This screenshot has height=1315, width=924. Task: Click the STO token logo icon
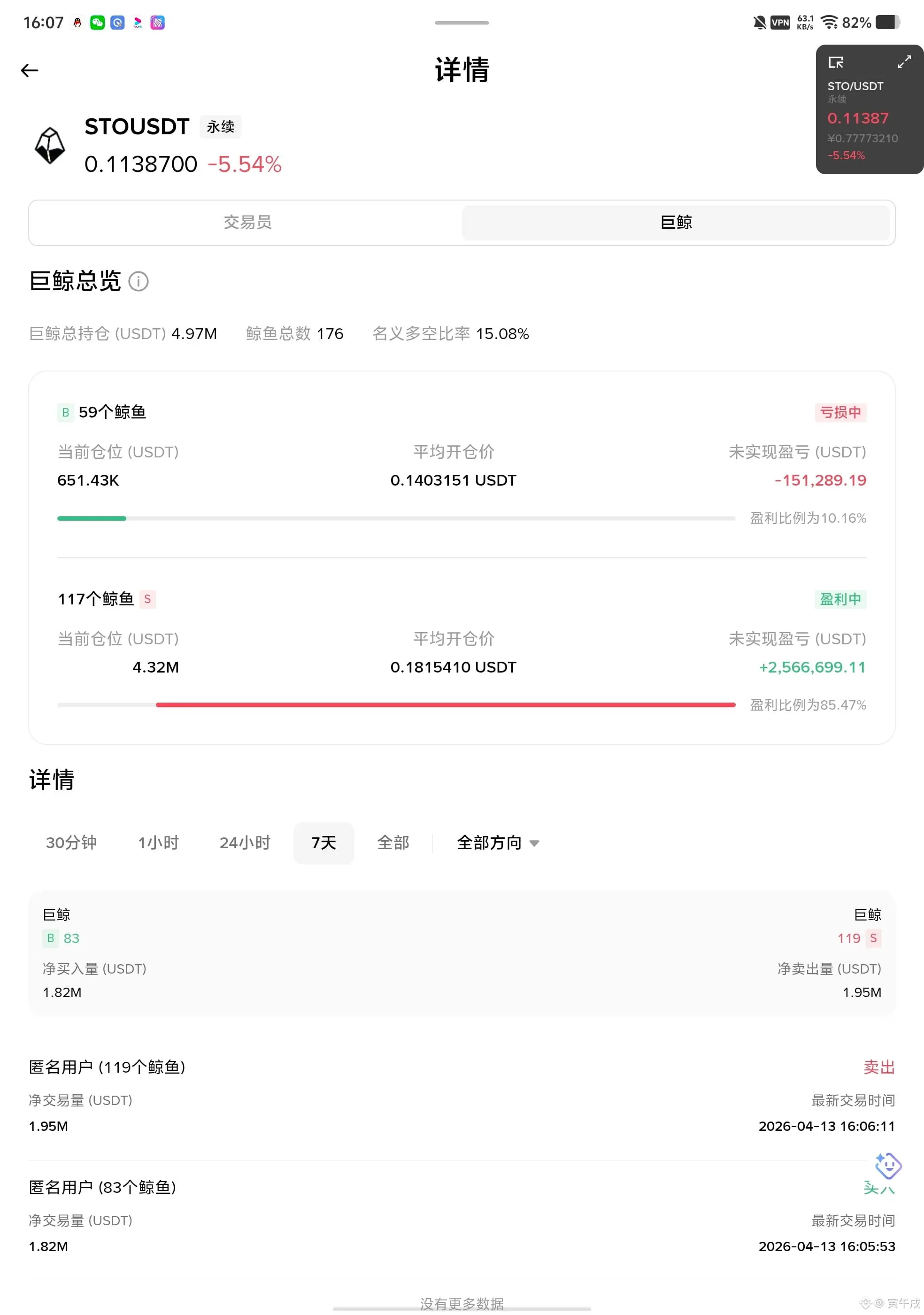click(50, 146)
